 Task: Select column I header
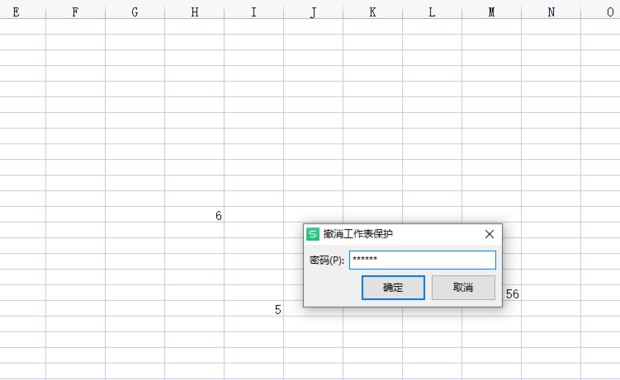[254, 12]
